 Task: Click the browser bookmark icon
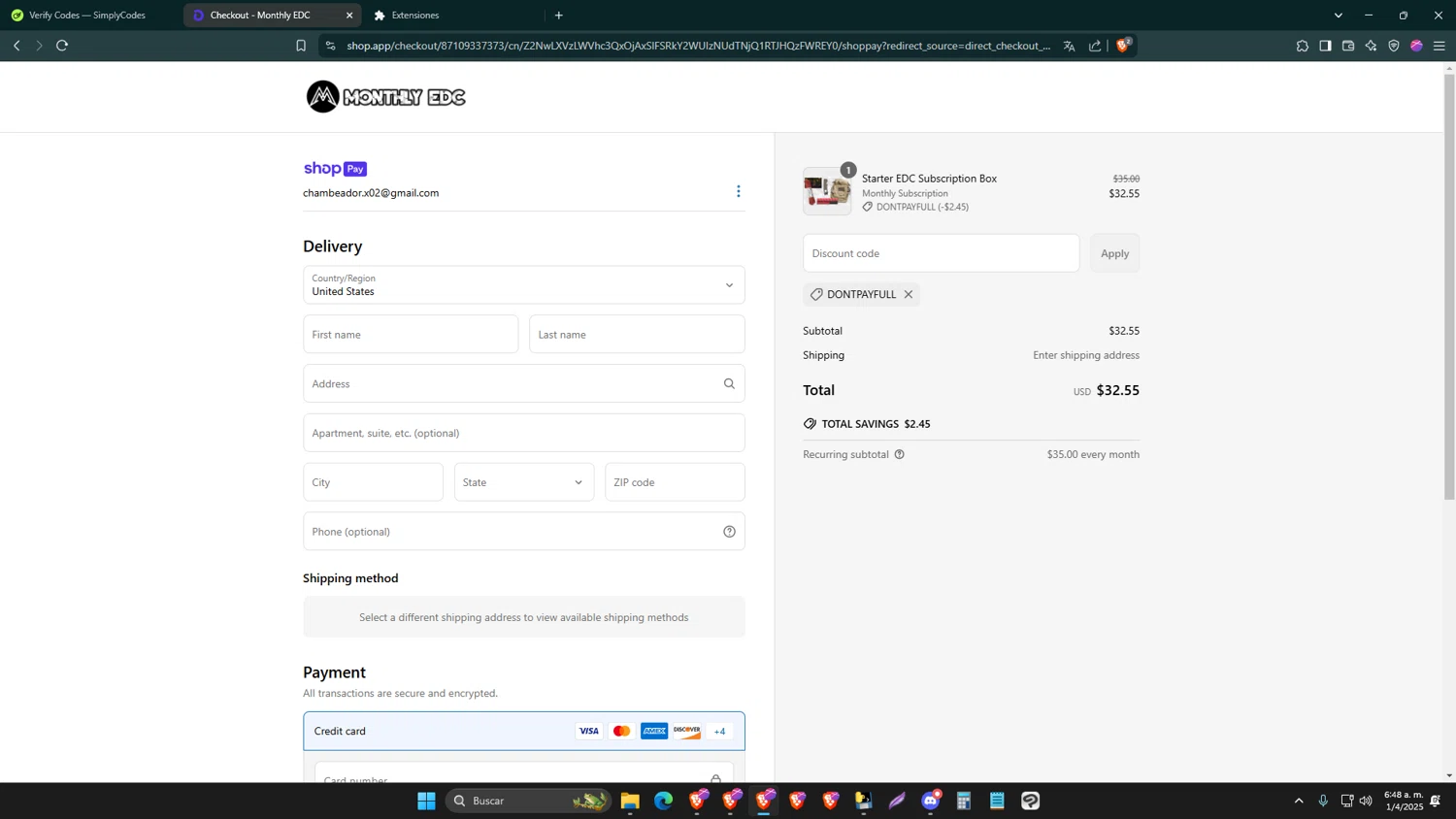pyautogui.click(x=301, y=46)
